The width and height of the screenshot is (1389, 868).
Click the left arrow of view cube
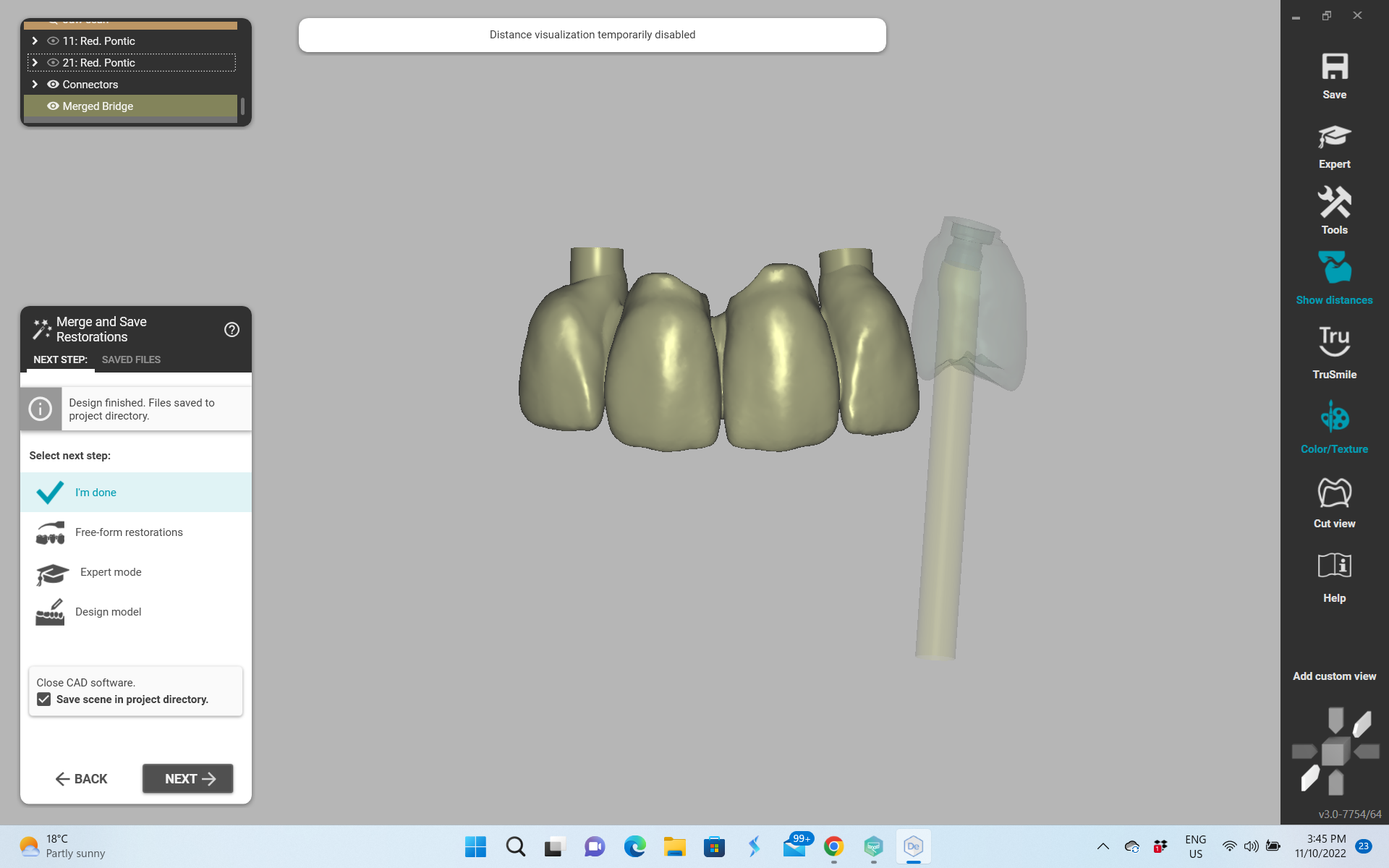1304,752
